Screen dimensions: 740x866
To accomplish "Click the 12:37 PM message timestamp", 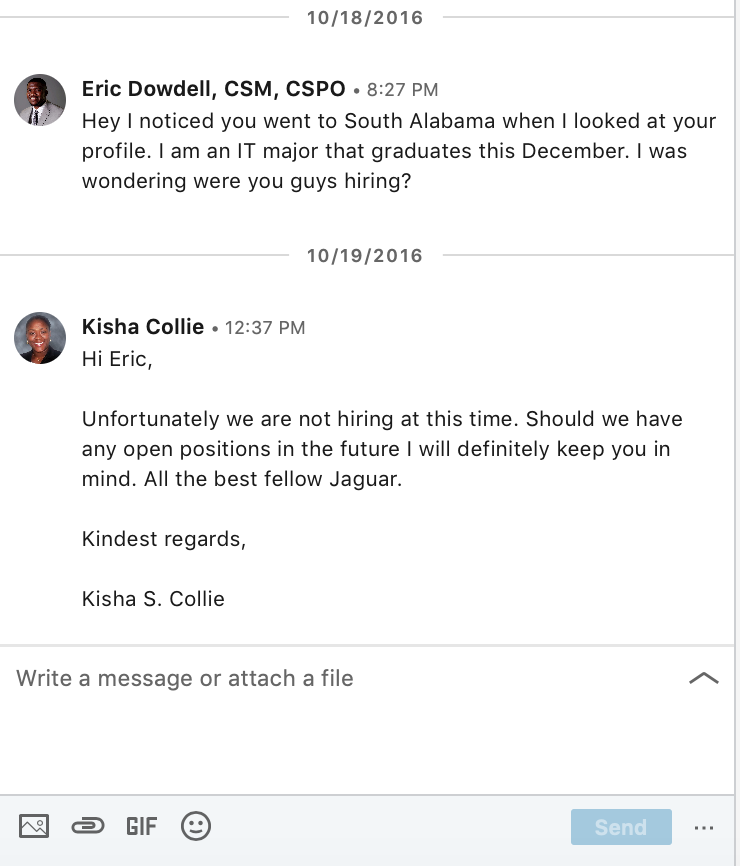I will tap(265, 328).
